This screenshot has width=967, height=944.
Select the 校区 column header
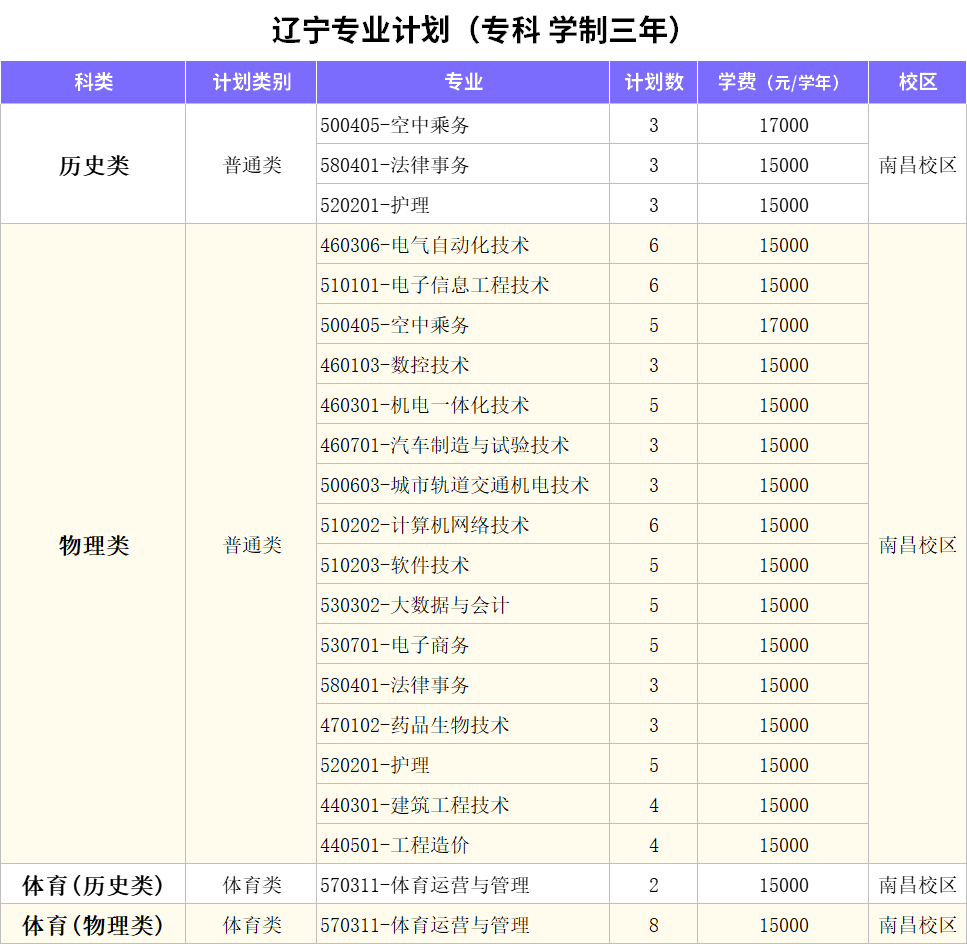tap(917, 82)
